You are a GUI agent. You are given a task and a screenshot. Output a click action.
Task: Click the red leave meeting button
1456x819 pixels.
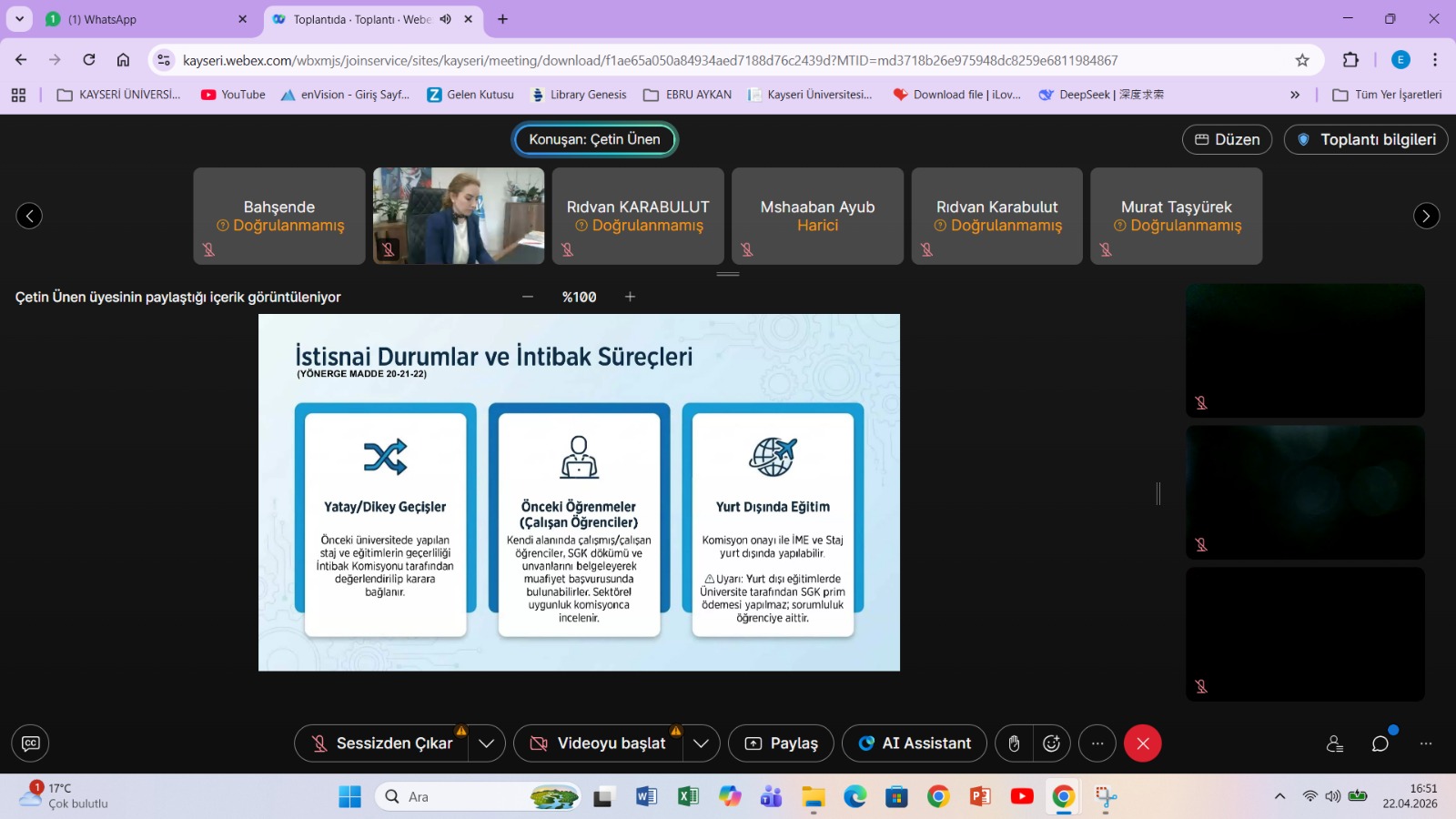(1142, 743)
